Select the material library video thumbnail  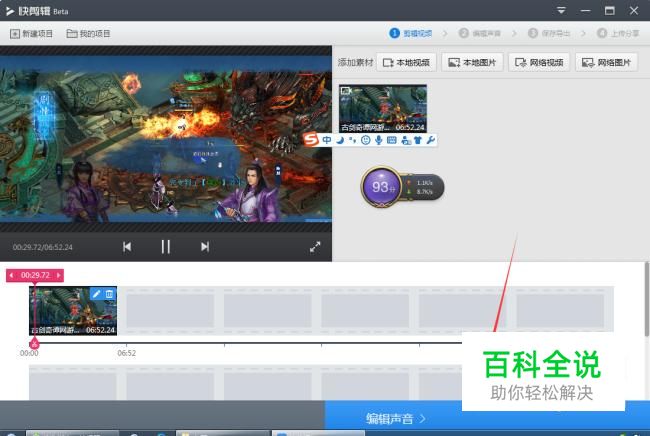pos(383,109)
